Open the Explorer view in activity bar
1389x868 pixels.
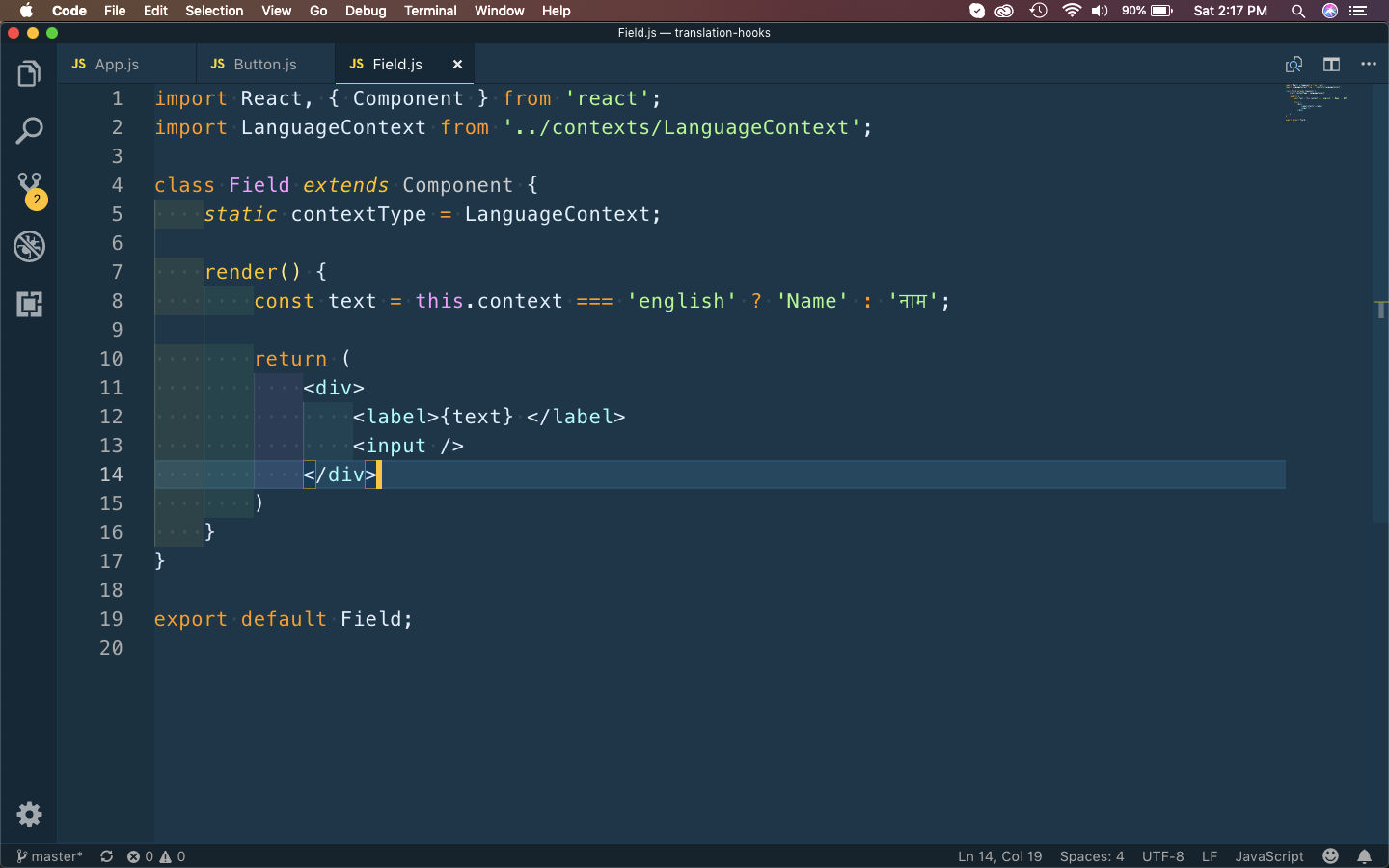29,73
